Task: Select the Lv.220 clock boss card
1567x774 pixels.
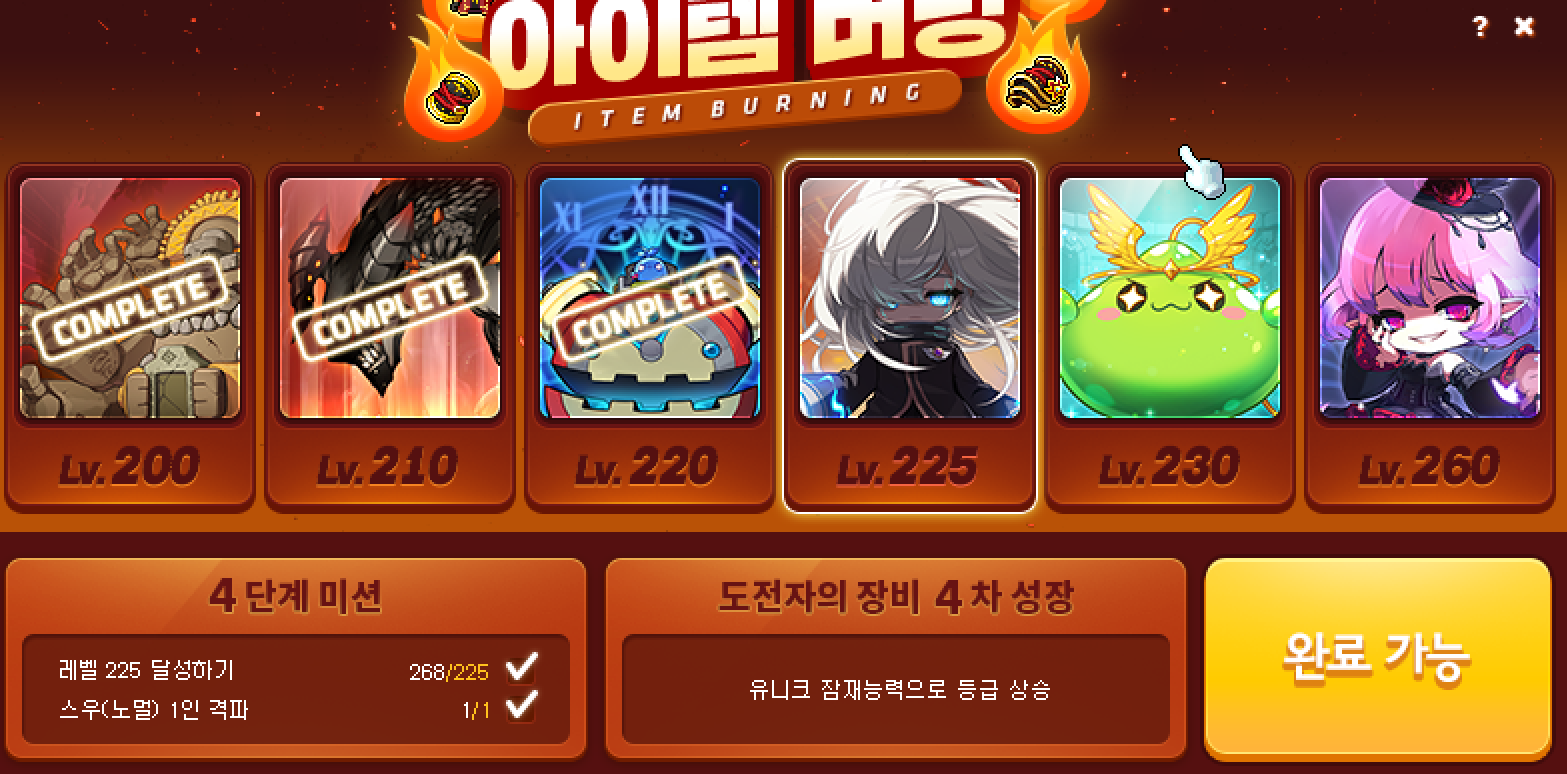Action: pos(650,298)
